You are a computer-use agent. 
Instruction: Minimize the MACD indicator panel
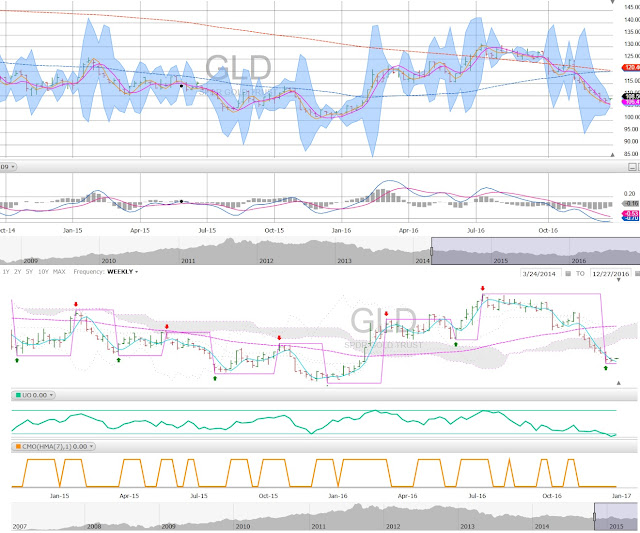tap(632, 167)
